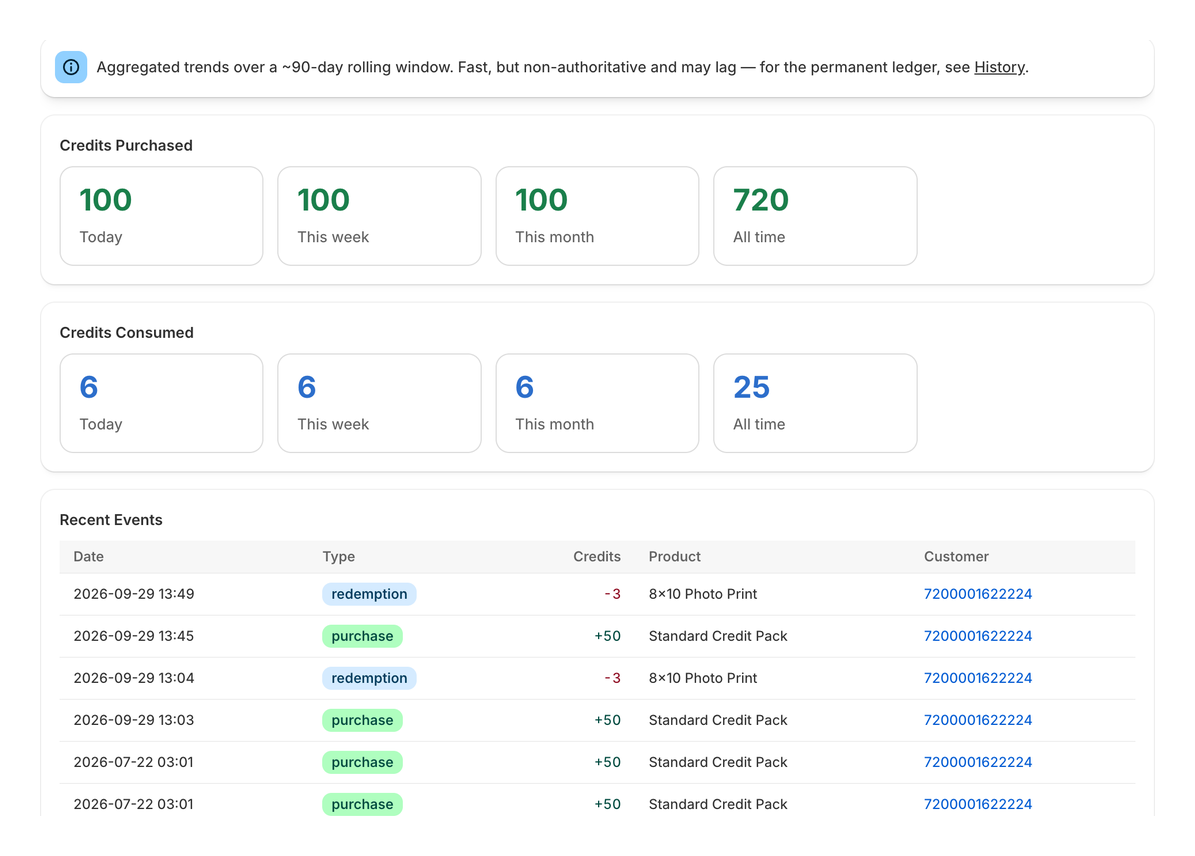Screen dimensions: 1195x856
Task: Click the -3 credits value at 13:49
Action: pos(613,594)
